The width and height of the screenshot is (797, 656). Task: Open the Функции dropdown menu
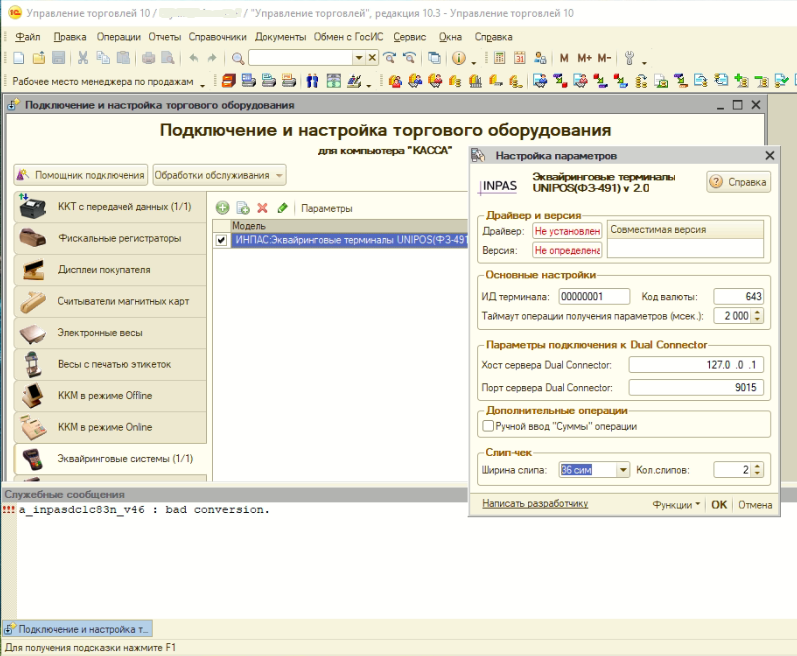[x=677, y=505]
